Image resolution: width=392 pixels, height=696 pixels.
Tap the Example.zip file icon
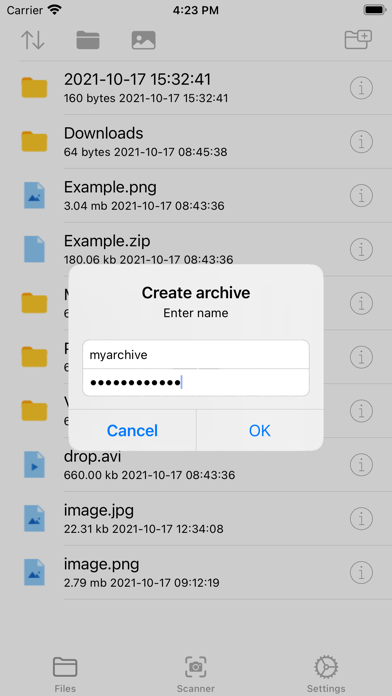[34, 249]
